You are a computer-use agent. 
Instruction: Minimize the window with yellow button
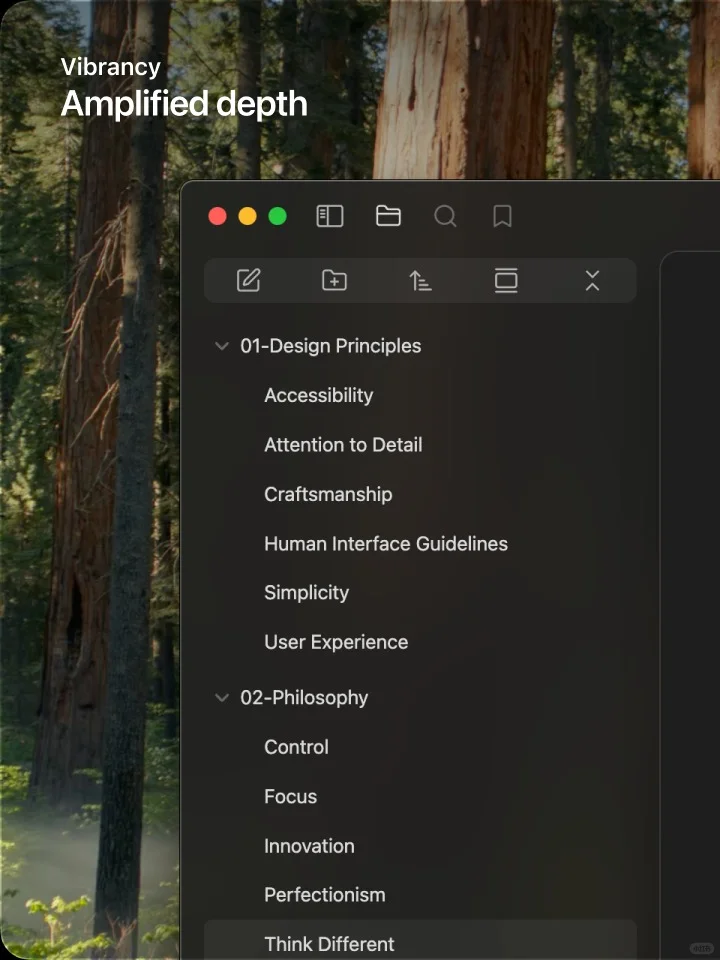[247, 216]
